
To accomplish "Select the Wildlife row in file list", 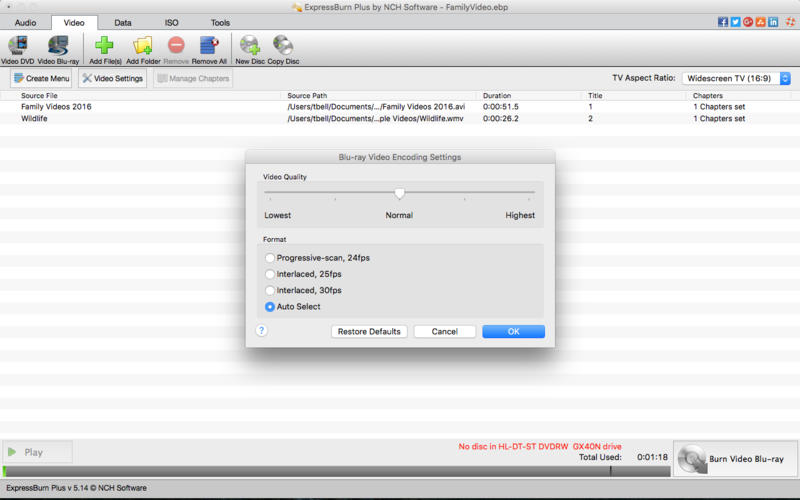I will (35, 118).
